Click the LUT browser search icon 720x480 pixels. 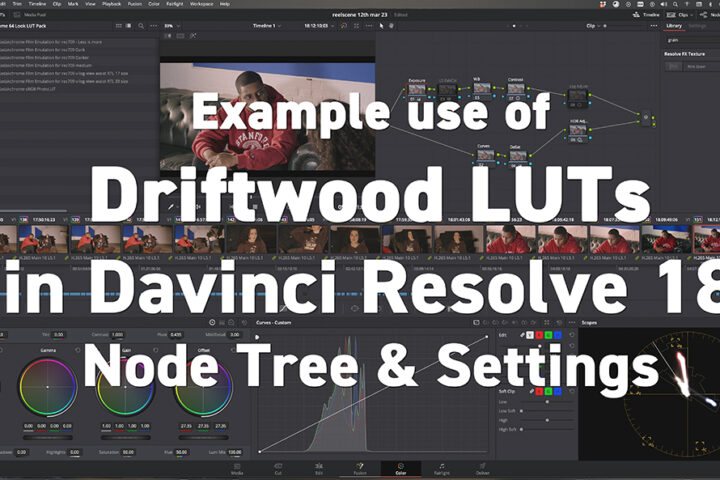[141, 26]
